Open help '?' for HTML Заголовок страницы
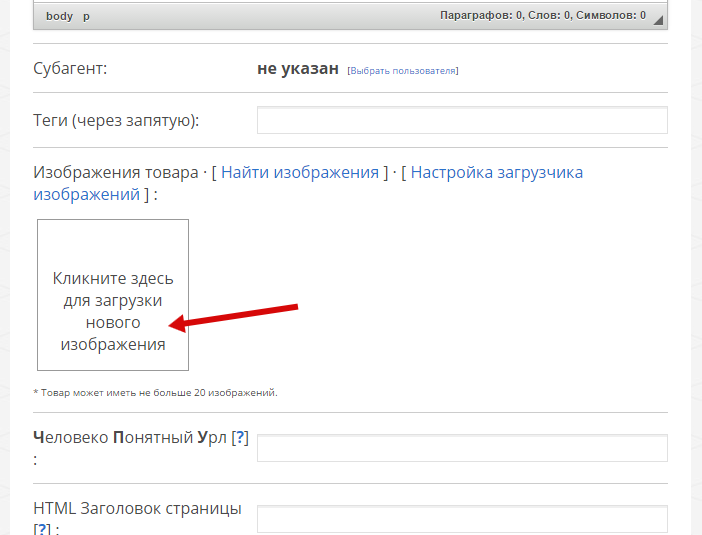This screenshot has width=702, height=535. [x=42, y=529]
